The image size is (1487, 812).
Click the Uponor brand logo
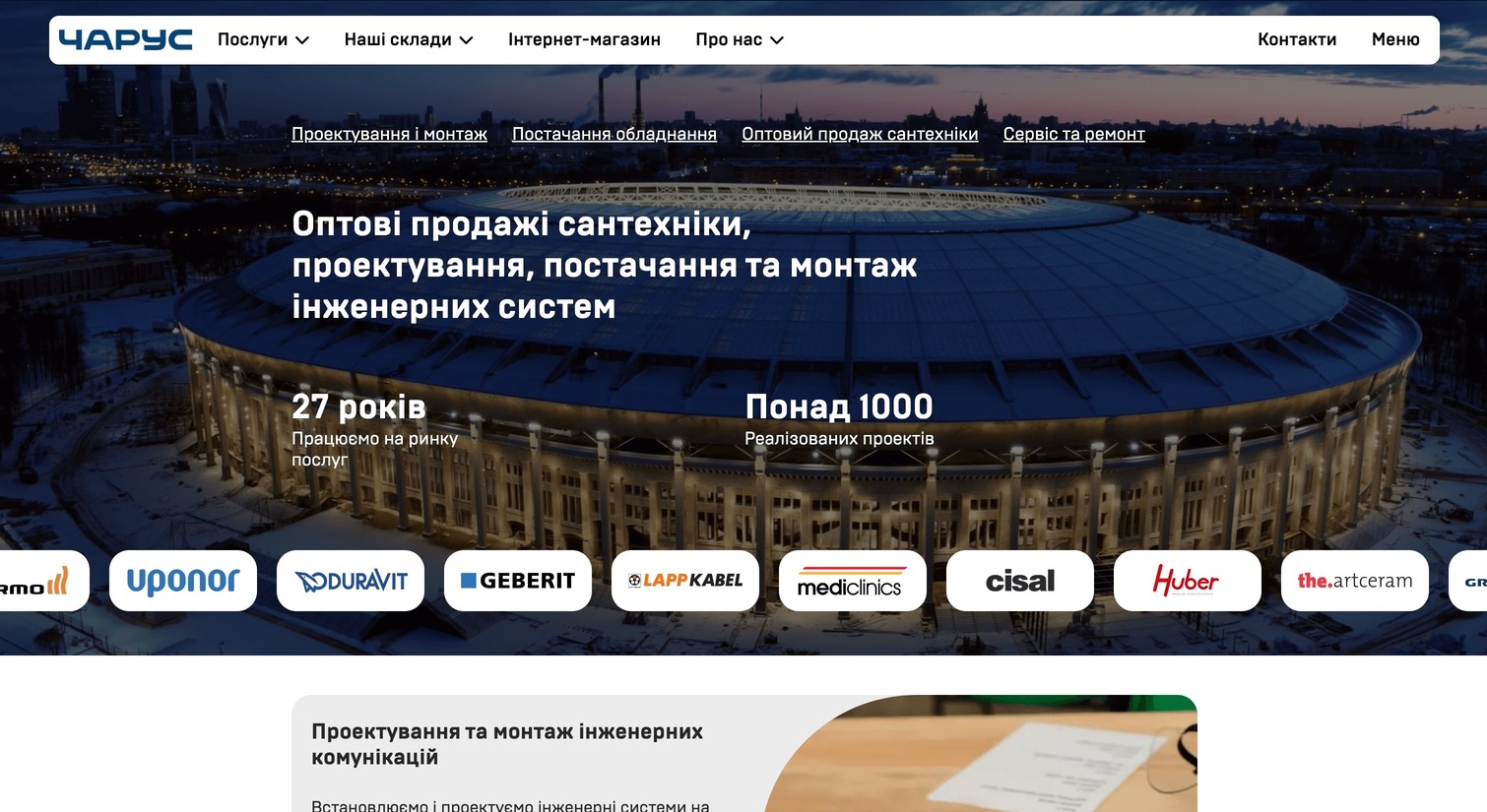click(x=183, y=581)
